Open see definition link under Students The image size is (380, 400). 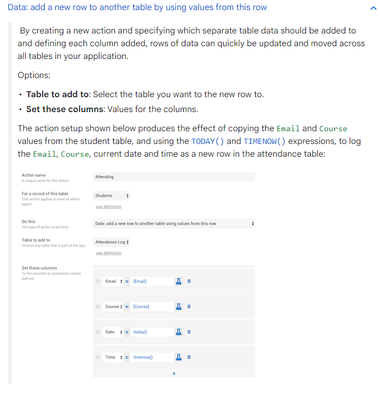[109, 207]
